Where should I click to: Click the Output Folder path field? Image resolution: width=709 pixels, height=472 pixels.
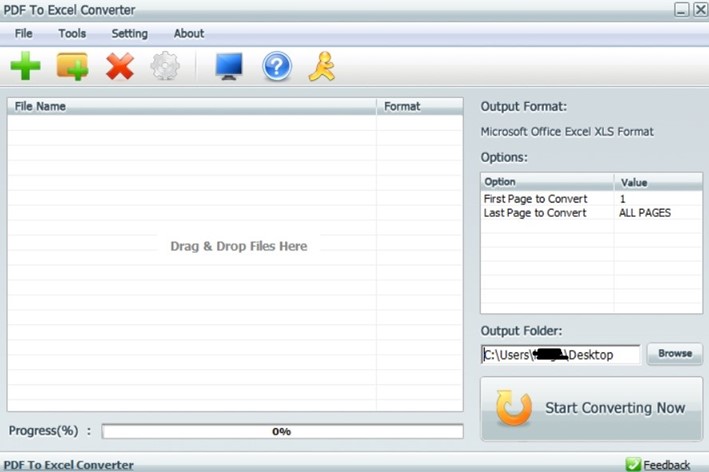(x=561, y=354)
